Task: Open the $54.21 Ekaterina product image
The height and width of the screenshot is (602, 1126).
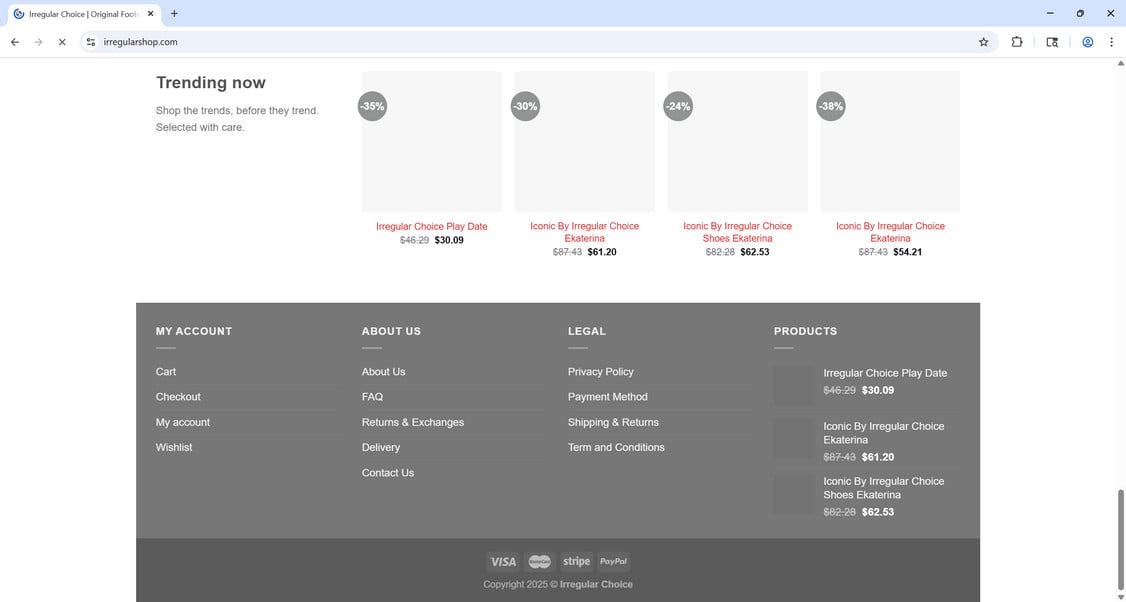Action: click(x=890, y=142)
